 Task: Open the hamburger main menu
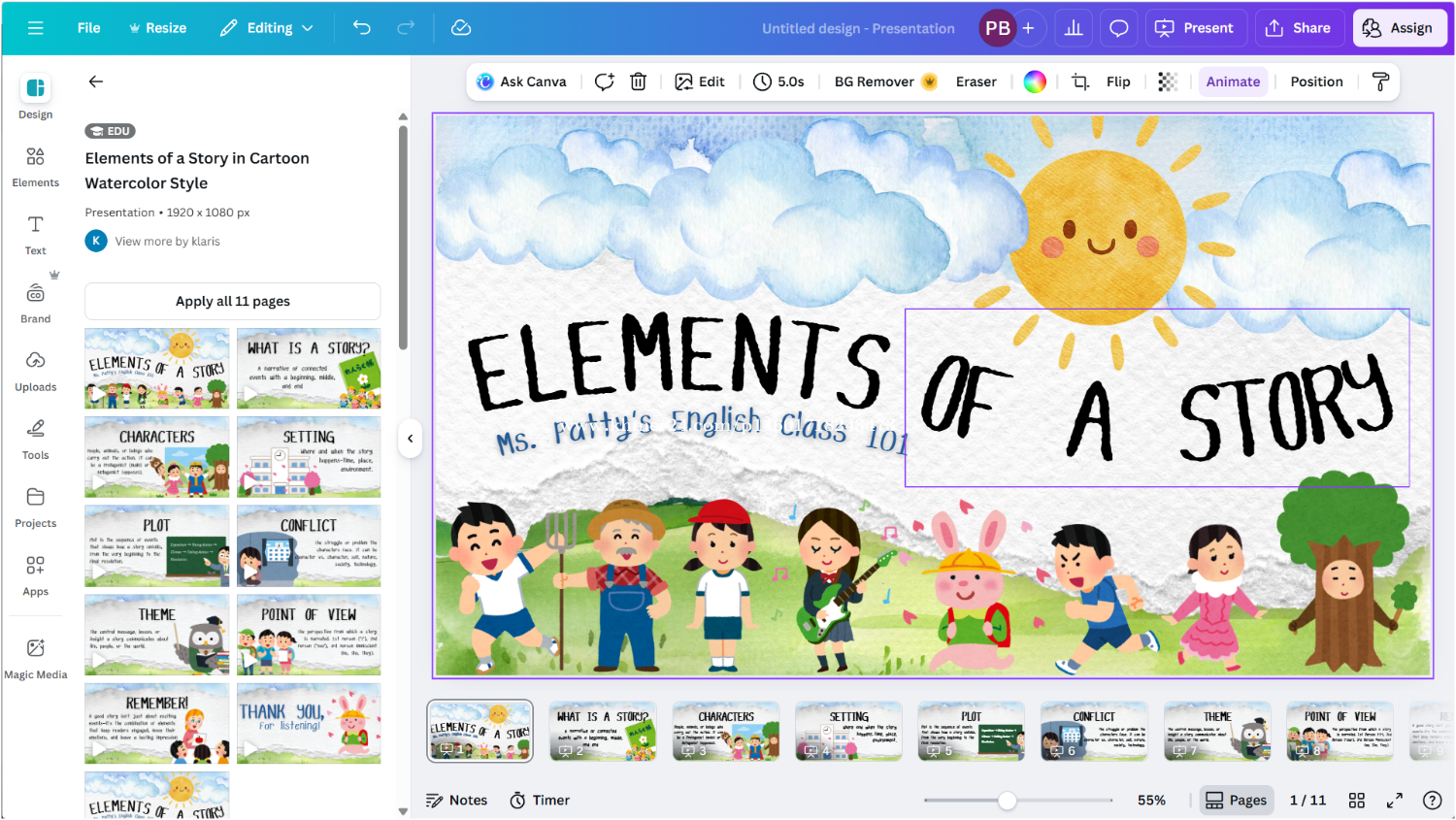(36, 28)
